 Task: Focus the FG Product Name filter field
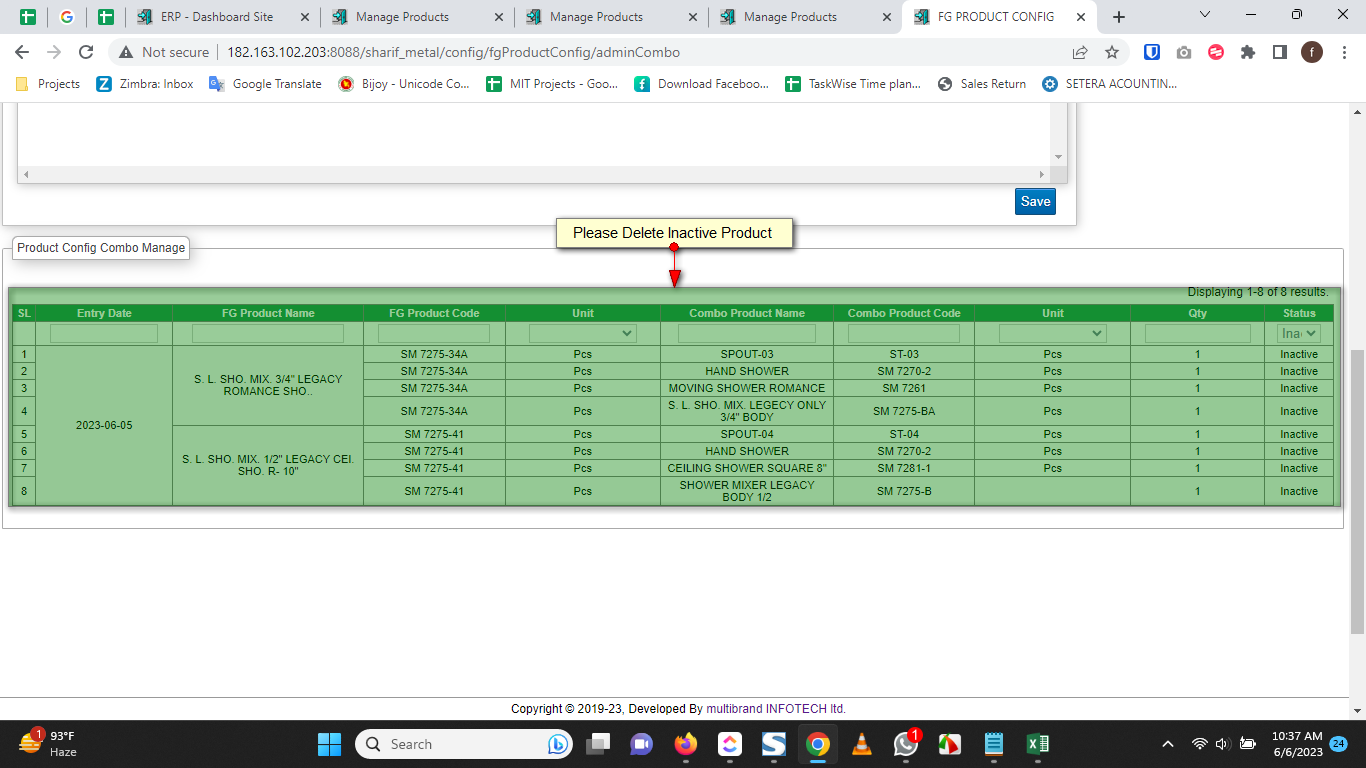click(x=268, y=333)
